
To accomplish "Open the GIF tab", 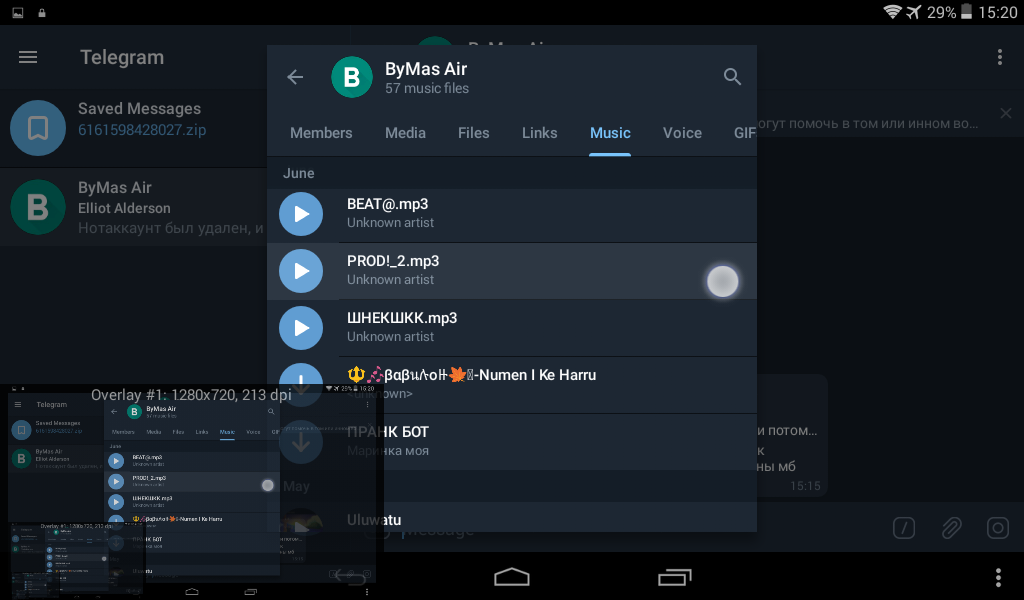I will pos(744,133).
